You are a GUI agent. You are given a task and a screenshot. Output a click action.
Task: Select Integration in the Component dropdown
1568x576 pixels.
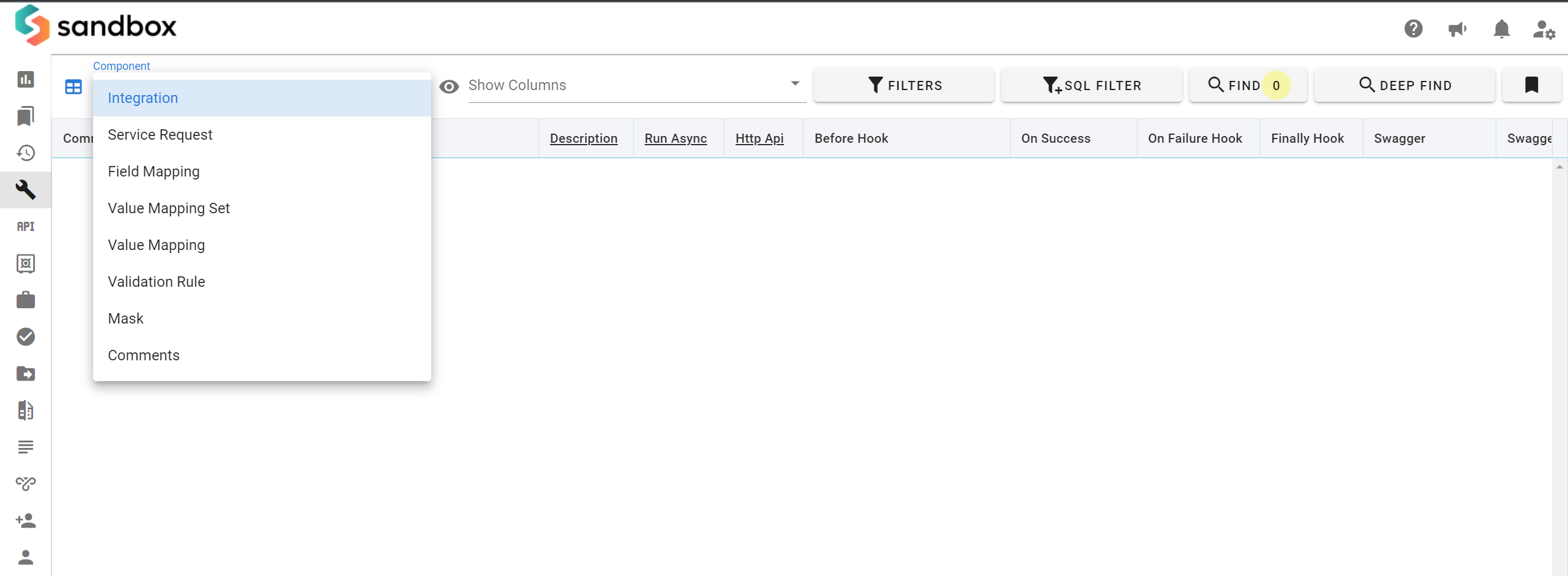(143, 98)
